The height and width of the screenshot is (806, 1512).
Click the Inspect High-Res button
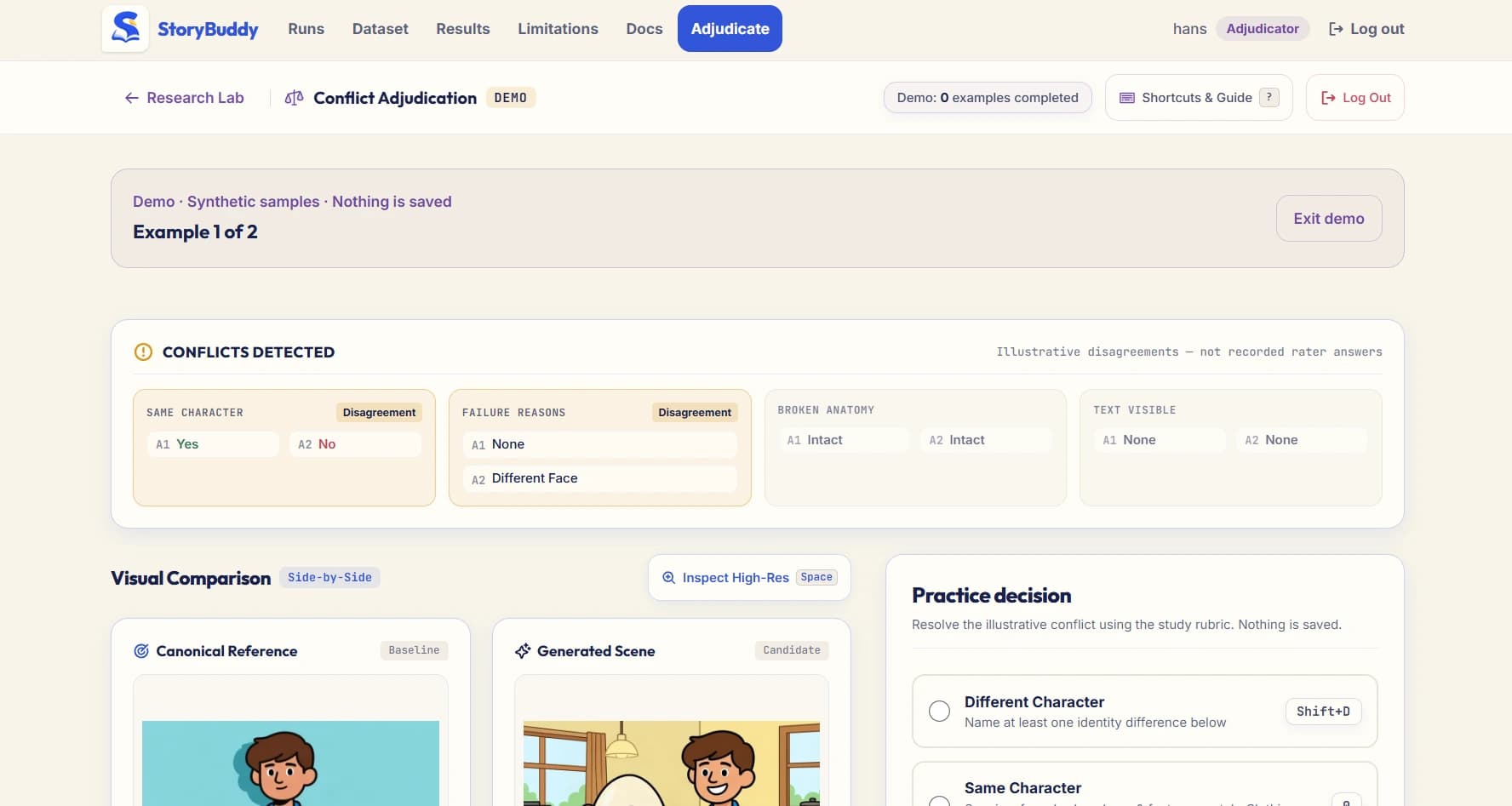point(749,578)
